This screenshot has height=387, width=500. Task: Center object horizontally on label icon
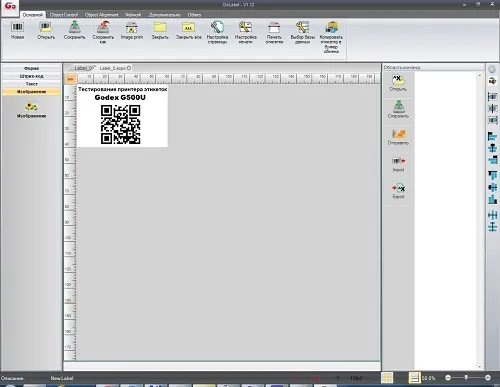[492, 108]
